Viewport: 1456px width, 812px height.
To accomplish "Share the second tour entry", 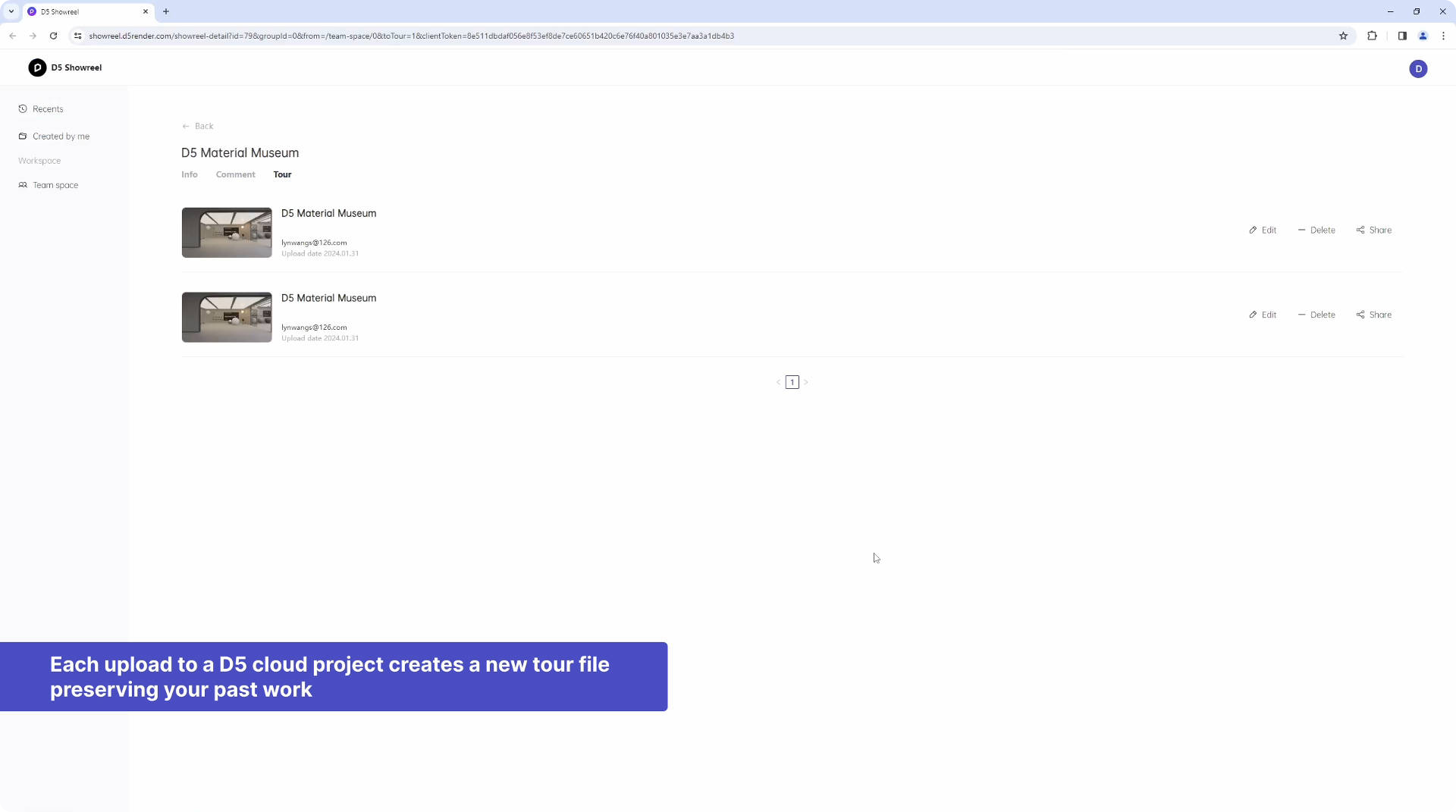I will coord(1374,315).
